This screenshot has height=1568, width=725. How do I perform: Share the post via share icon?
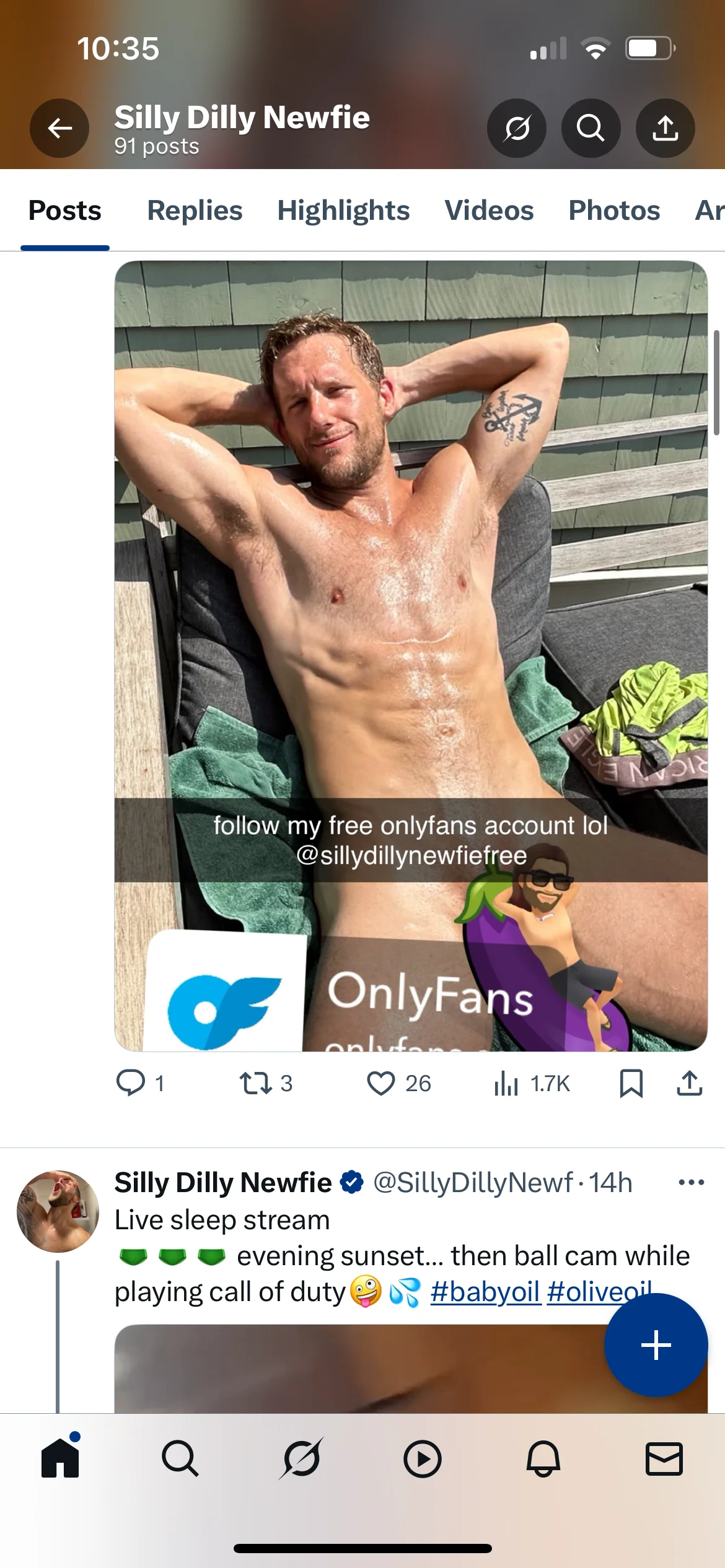coord(689,1083)
